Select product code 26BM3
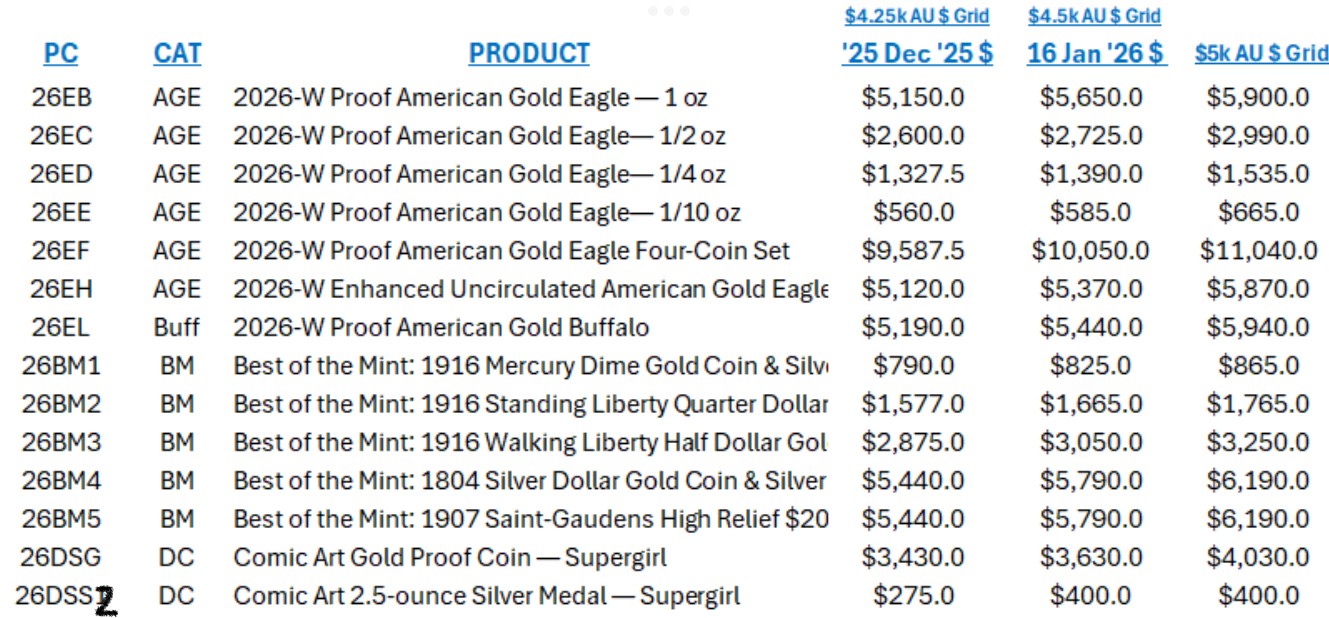This screenshot has width=1329, height=618. click(x=61, y=442)
